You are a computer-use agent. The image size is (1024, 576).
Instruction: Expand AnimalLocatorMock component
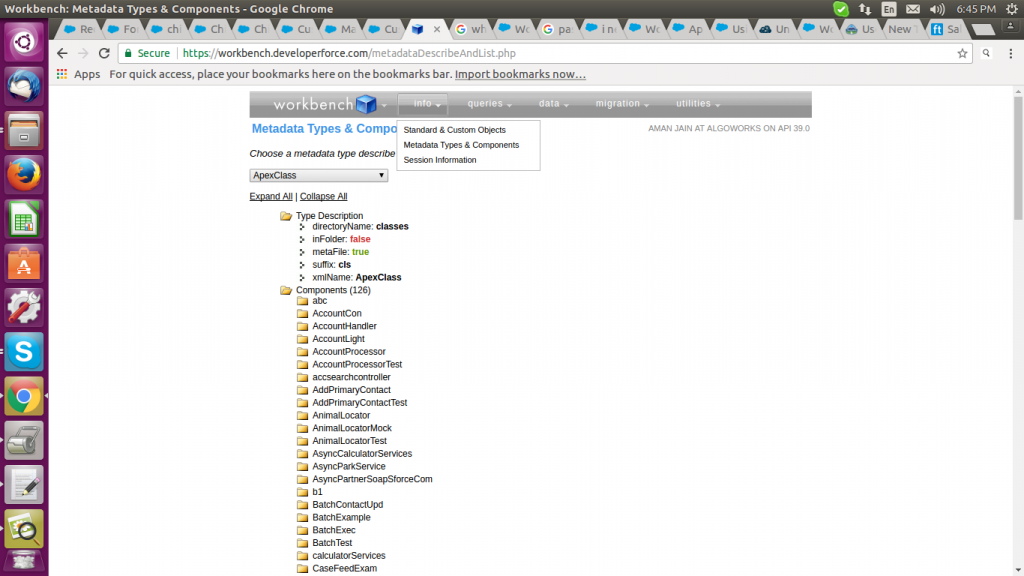[302, 428]
